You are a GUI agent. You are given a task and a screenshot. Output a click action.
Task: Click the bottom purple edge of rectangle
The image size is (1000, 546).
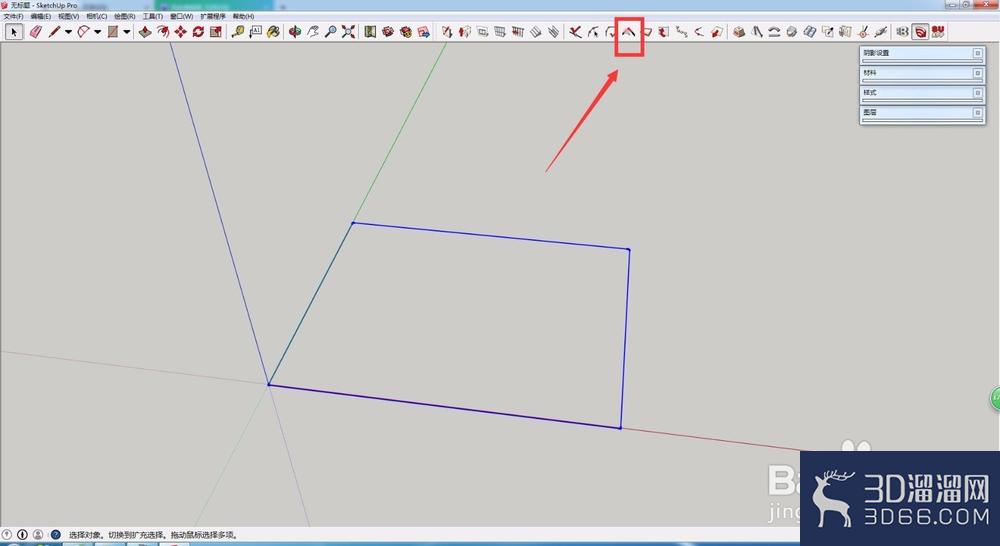[445, 406]
